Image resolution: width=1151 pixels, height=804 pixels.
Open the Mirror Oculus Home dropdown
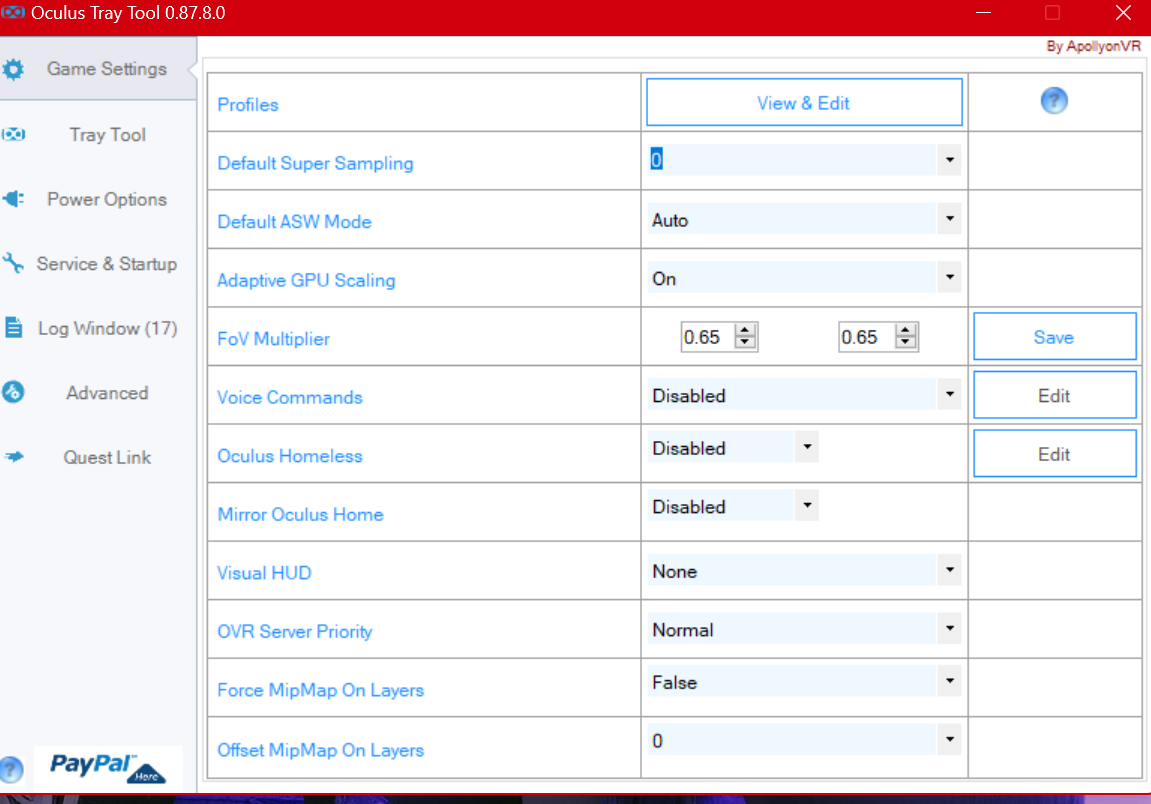[x=807, y=505]
